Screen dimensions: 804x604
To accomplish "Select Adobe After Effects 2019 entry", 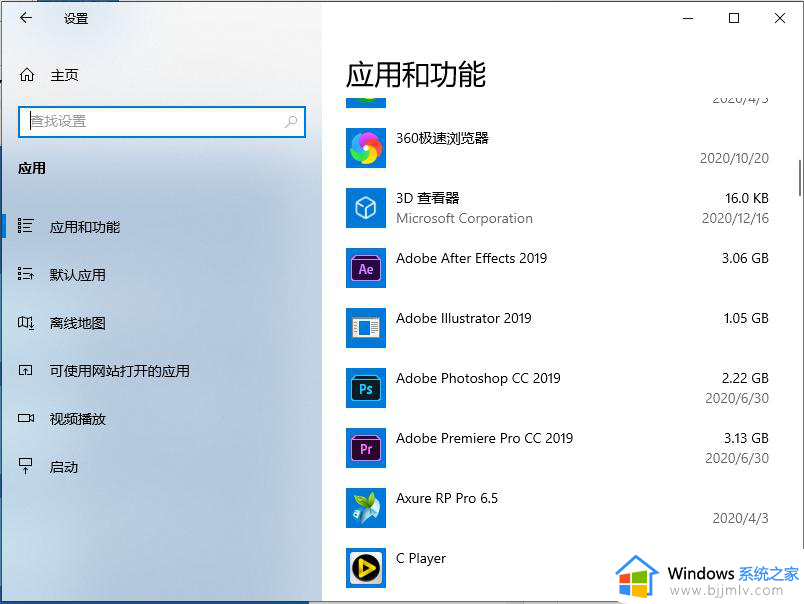I will [x=471, y=258].
